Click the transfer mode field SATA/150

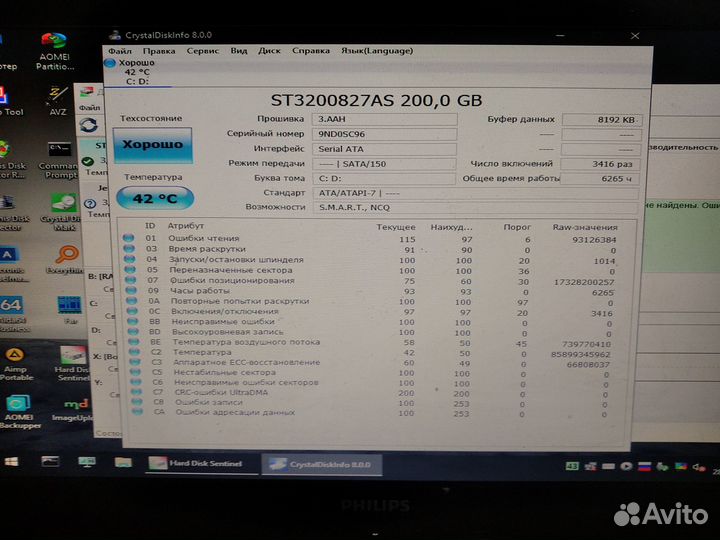pyautogui.click(x=384, y=164)
